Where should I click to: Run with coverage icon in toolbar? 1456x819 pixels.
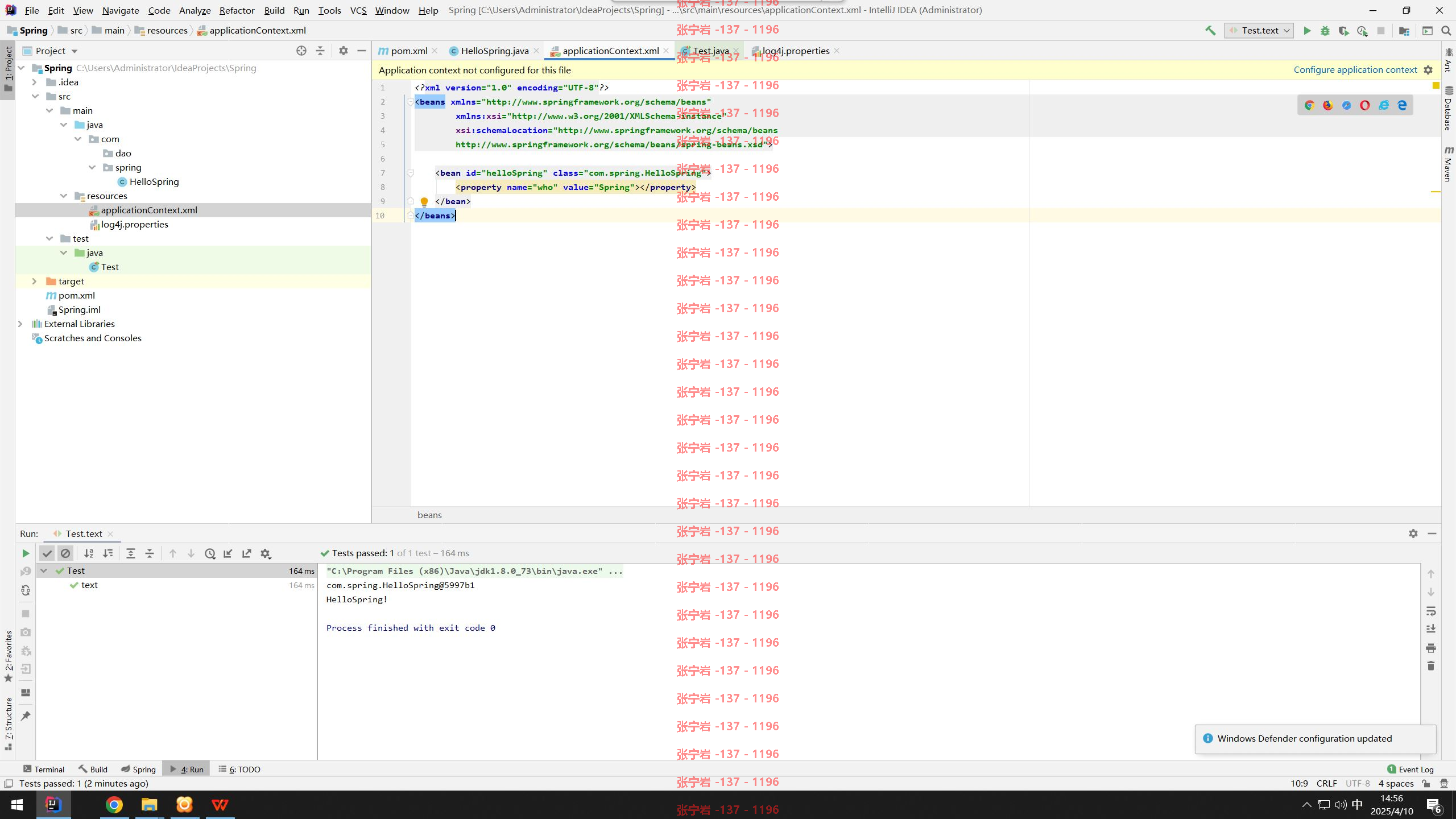pos(1343,31)
